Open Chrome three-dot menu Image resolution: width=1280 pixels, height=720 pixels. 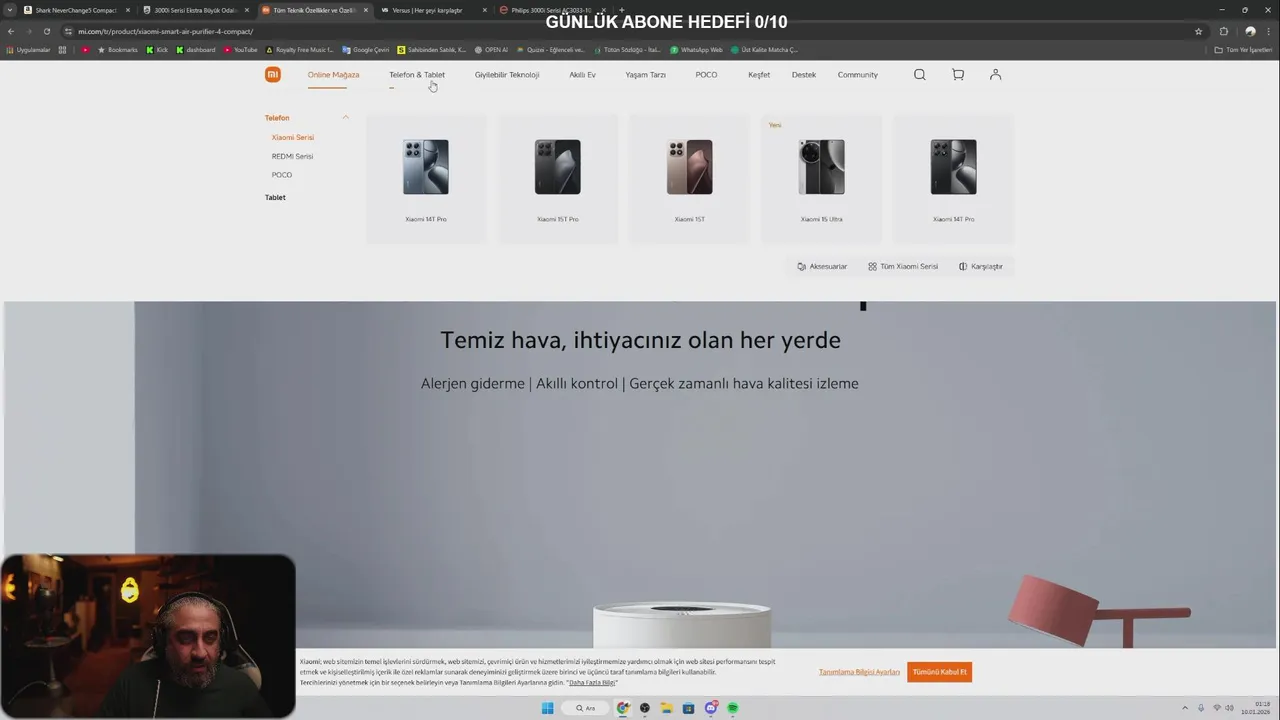pos(1268,31)
